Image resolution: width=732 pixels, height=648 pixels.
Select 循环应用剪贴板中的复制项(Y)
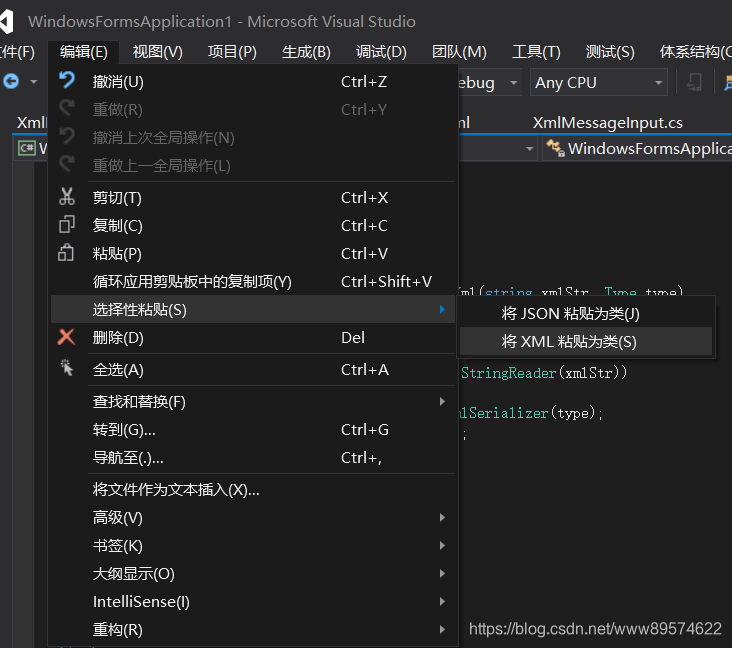click(x=253, y=282)
